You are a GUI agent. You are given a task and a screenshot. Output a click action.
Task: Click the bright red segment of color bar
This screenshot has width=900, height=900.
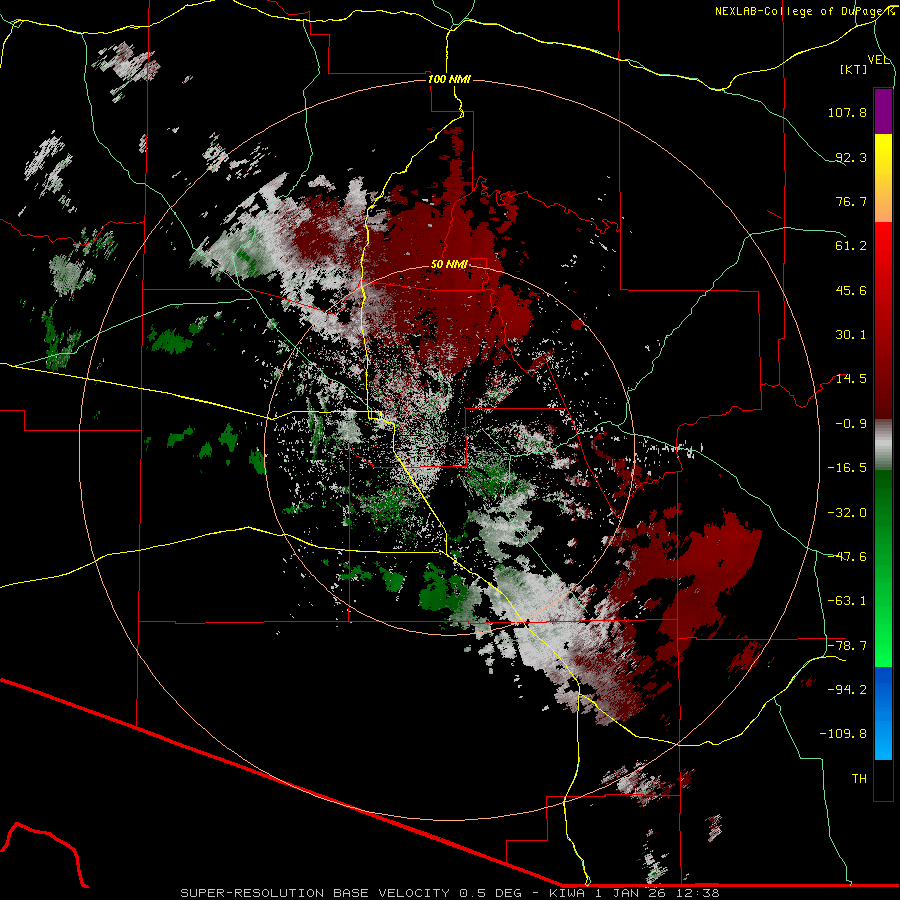[x=883, y=245]
